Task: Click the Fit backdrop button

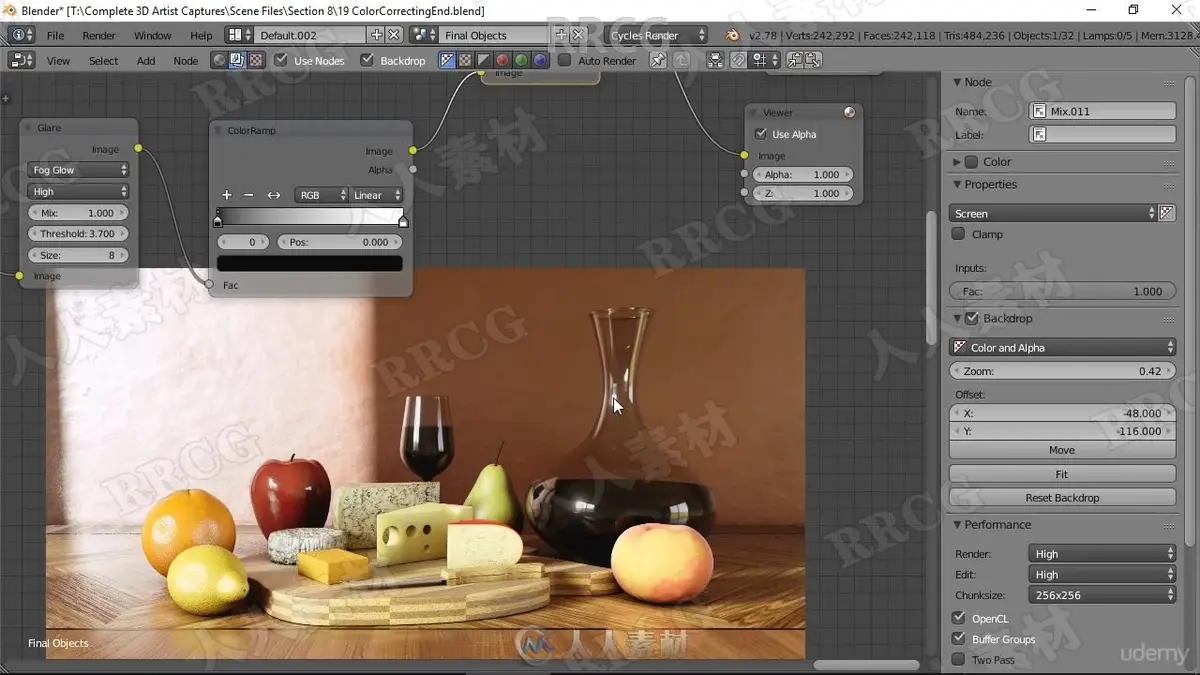Action: (x=1062, y=474)
